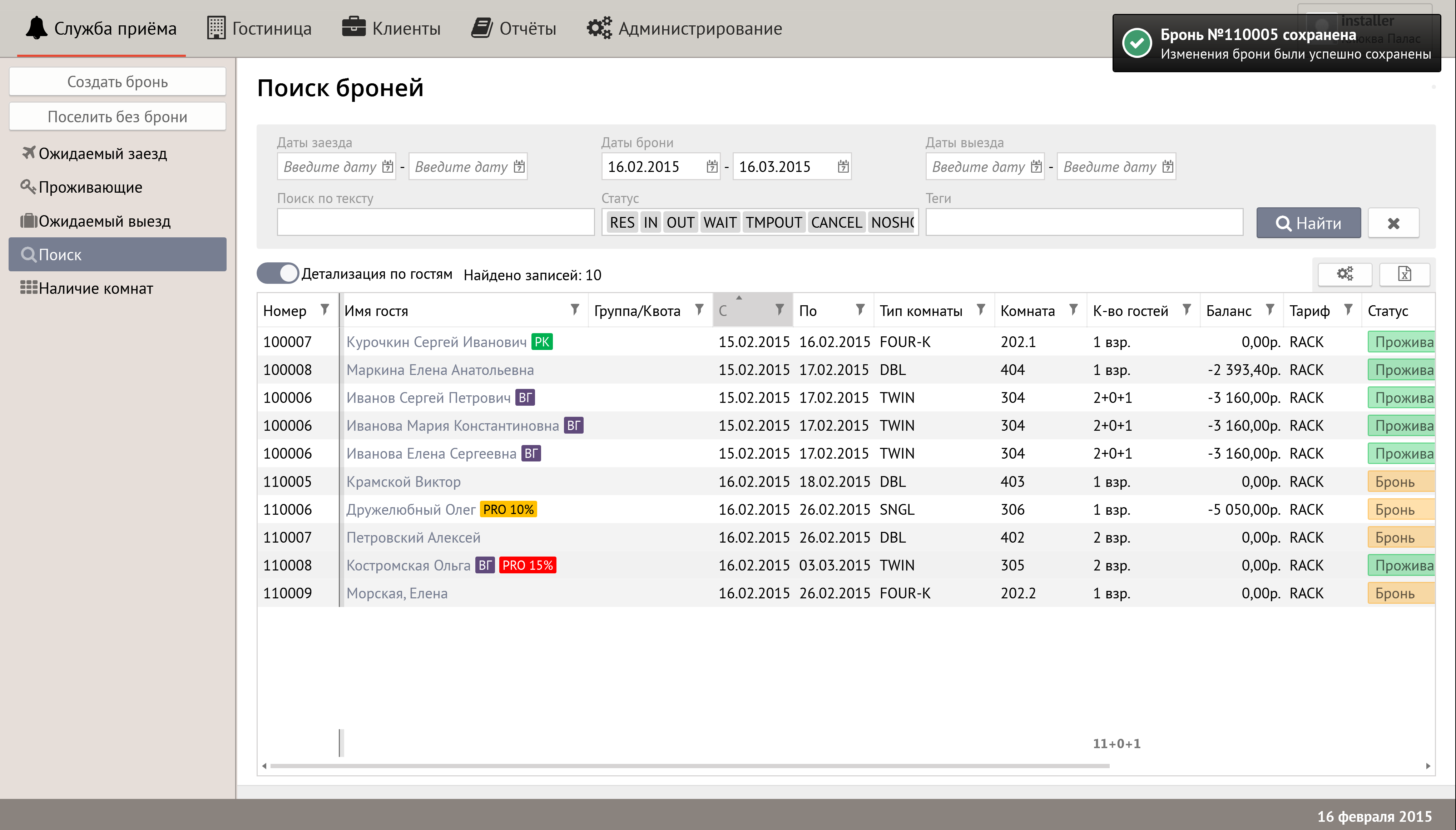Filter the К-во гостей column
Viewport: 1456px width, 830px height.
(1187, 310)
